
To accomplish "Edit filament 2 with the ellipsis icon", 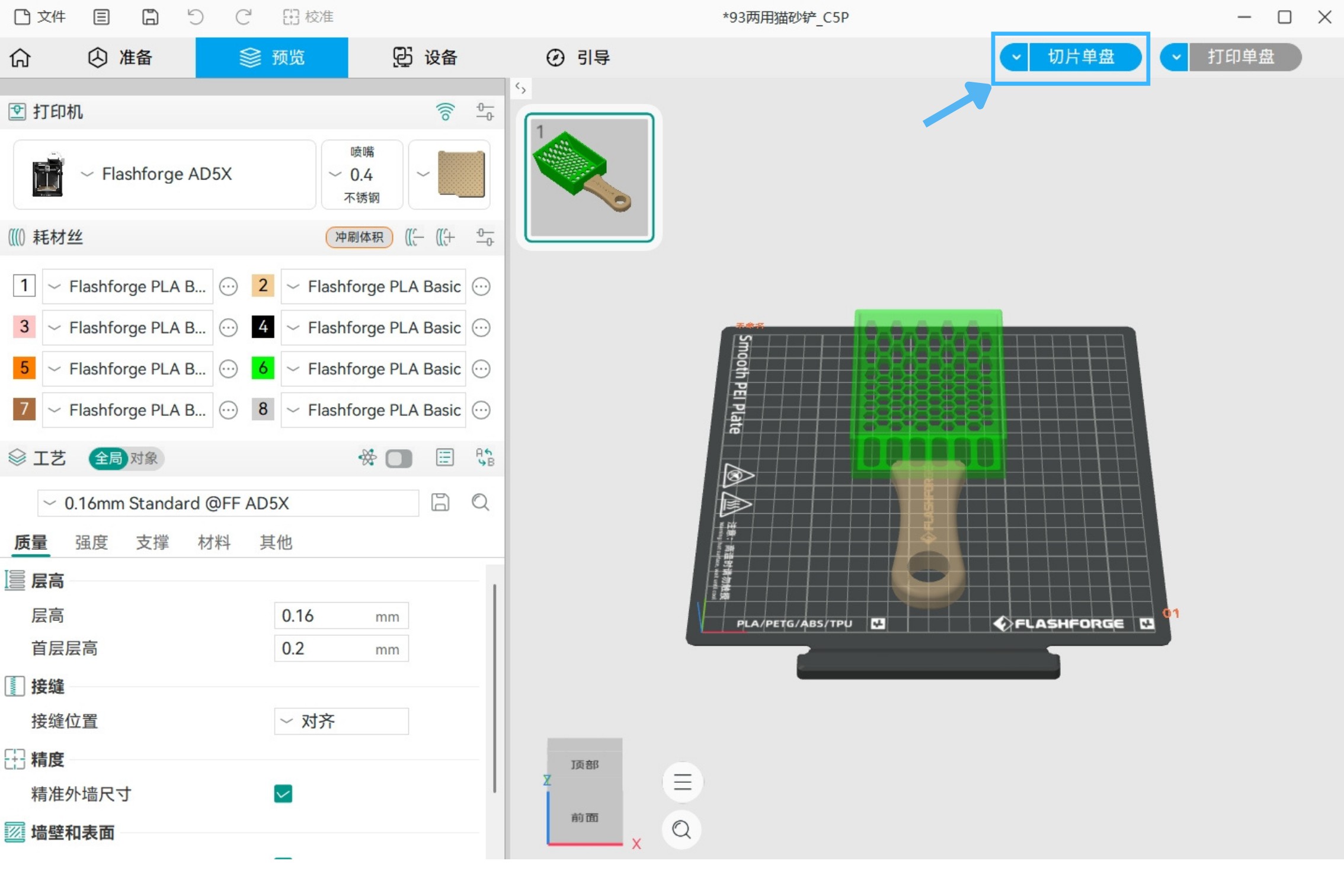I will coord(481,287).
